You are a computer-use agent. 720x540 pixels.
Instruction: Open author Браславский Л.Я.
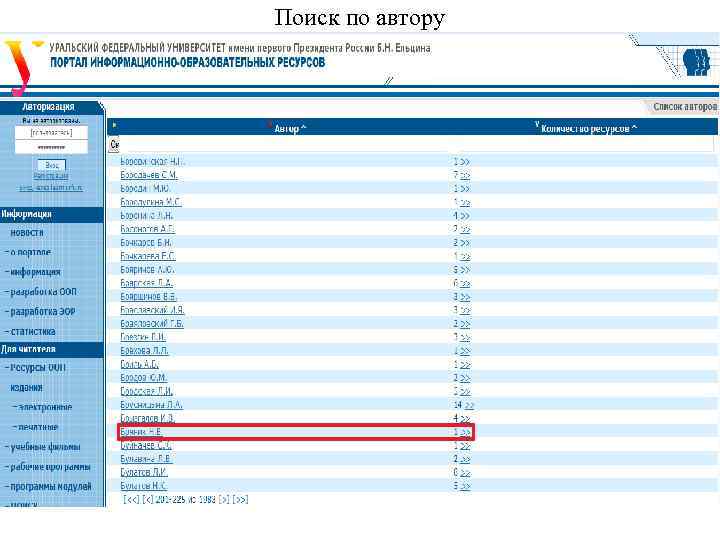152,310
